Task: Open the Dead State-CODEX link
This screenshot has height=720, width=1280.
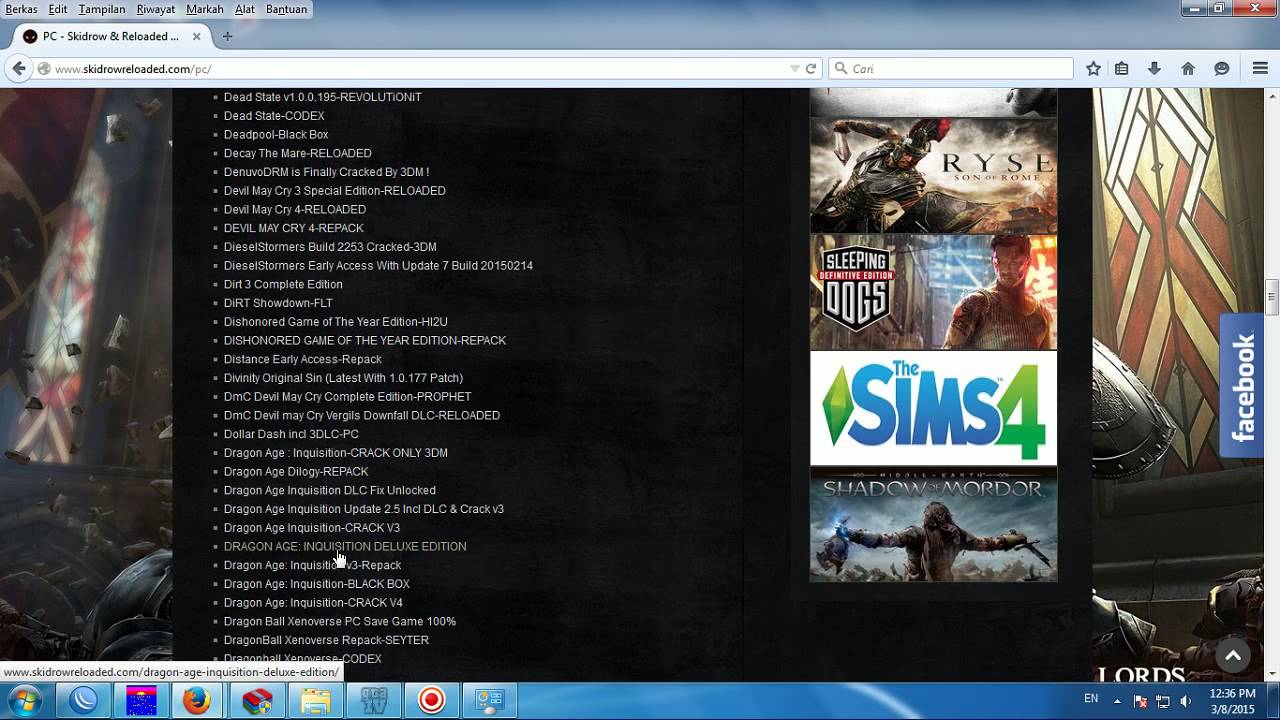Action: coord(274,116)
